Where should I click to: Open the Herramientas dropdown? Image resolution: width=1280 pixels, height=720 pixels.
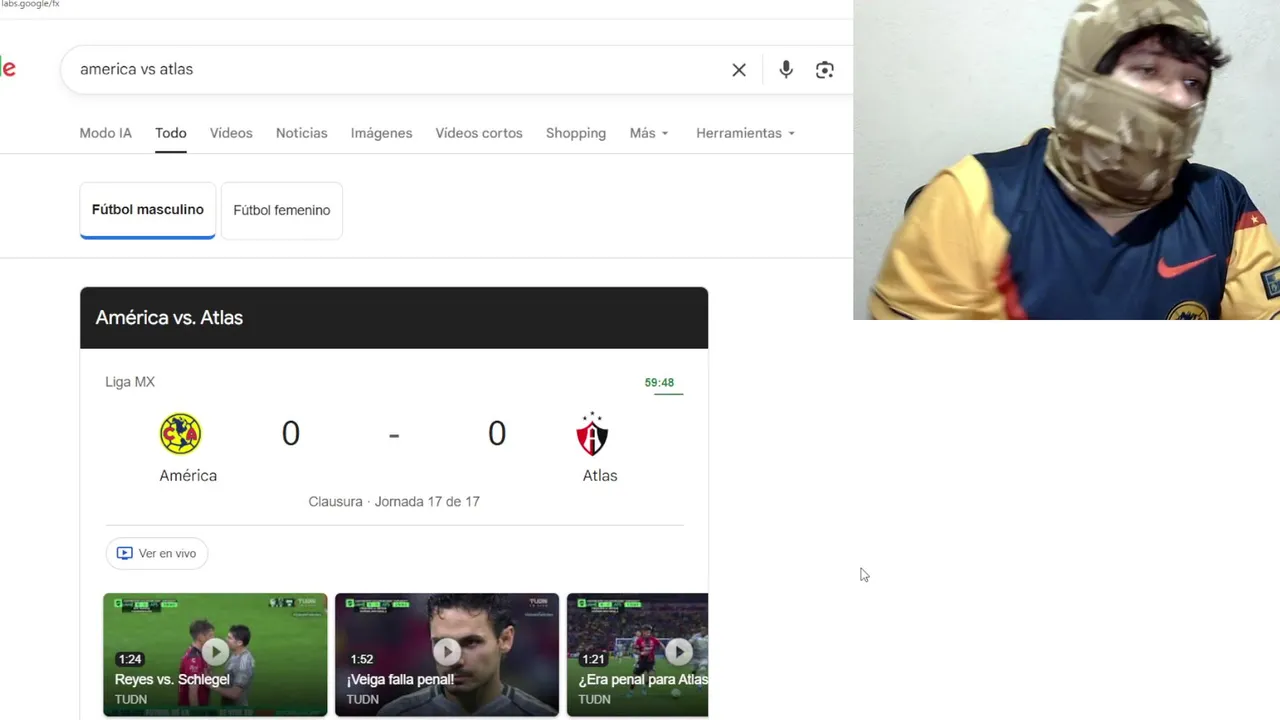point(746,133)
